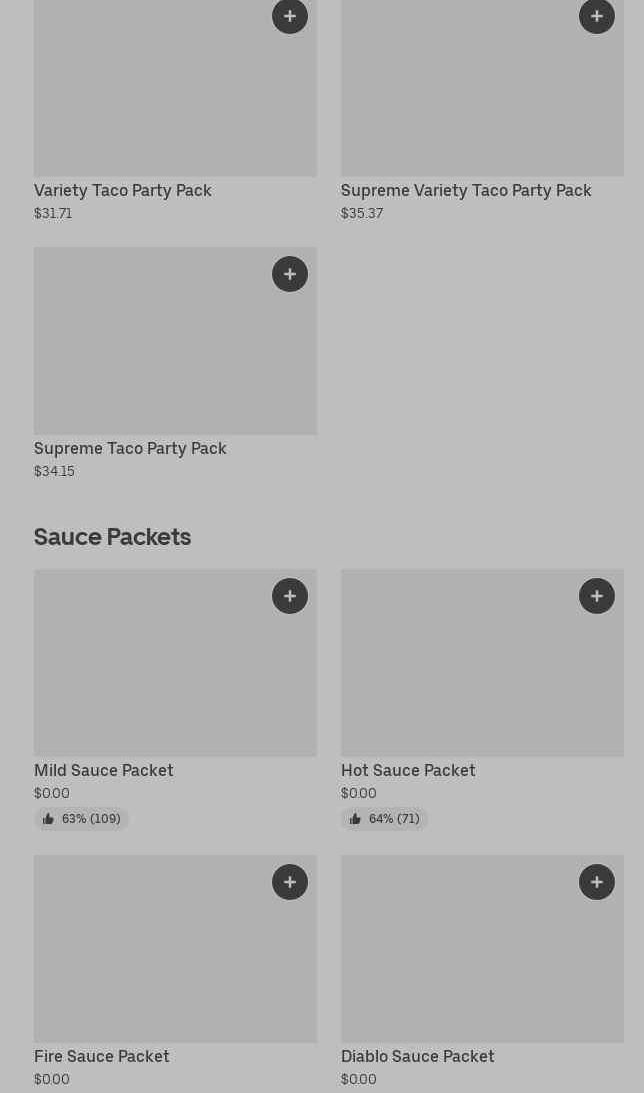Viewport: 644px width, 1093px height.
Task: Add Supreme Variety Taco Party Pack
Action: pyautogui.click(x=597, y=16)
